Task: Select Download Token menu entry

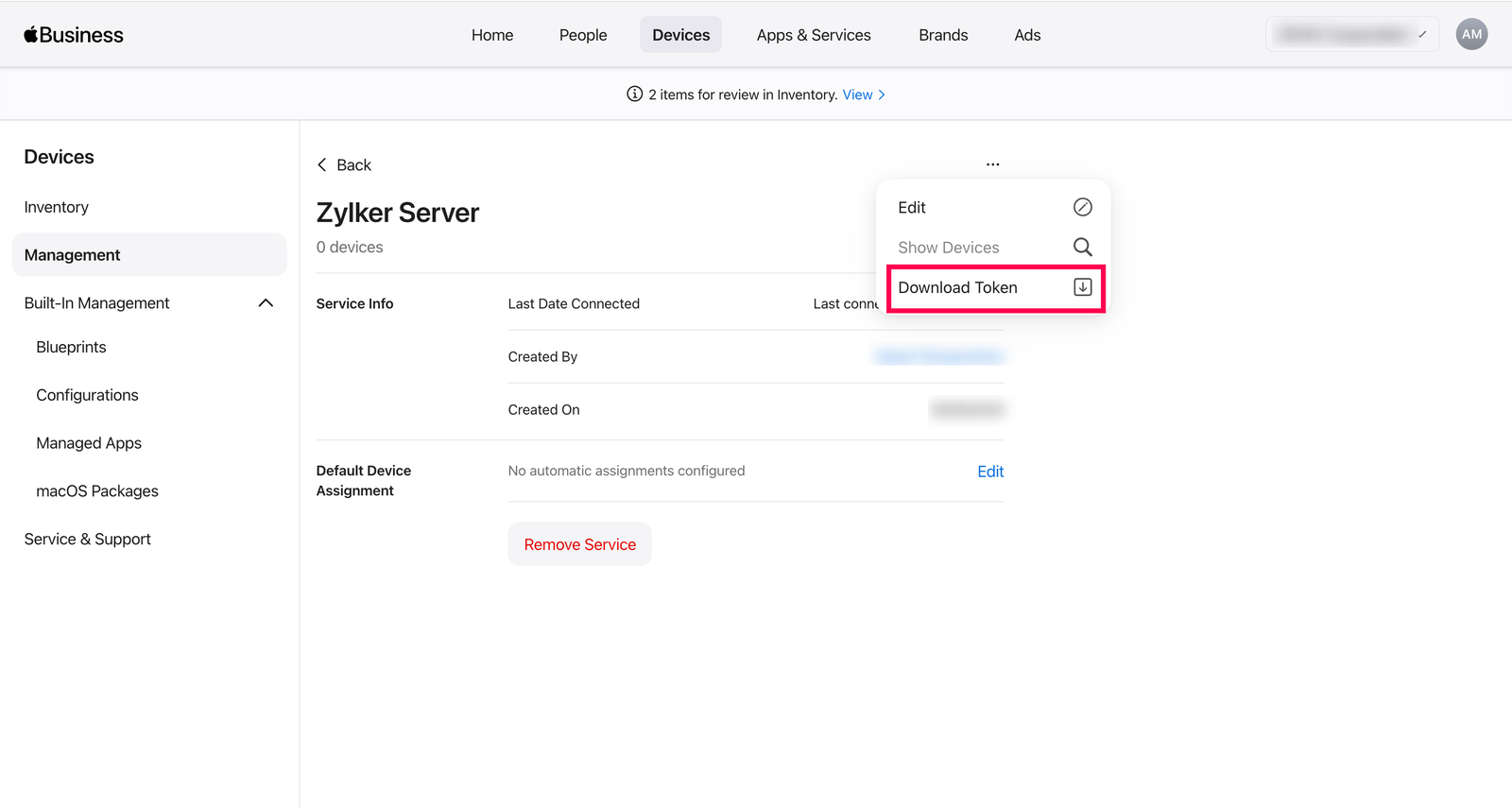Action: click(995, 287)
